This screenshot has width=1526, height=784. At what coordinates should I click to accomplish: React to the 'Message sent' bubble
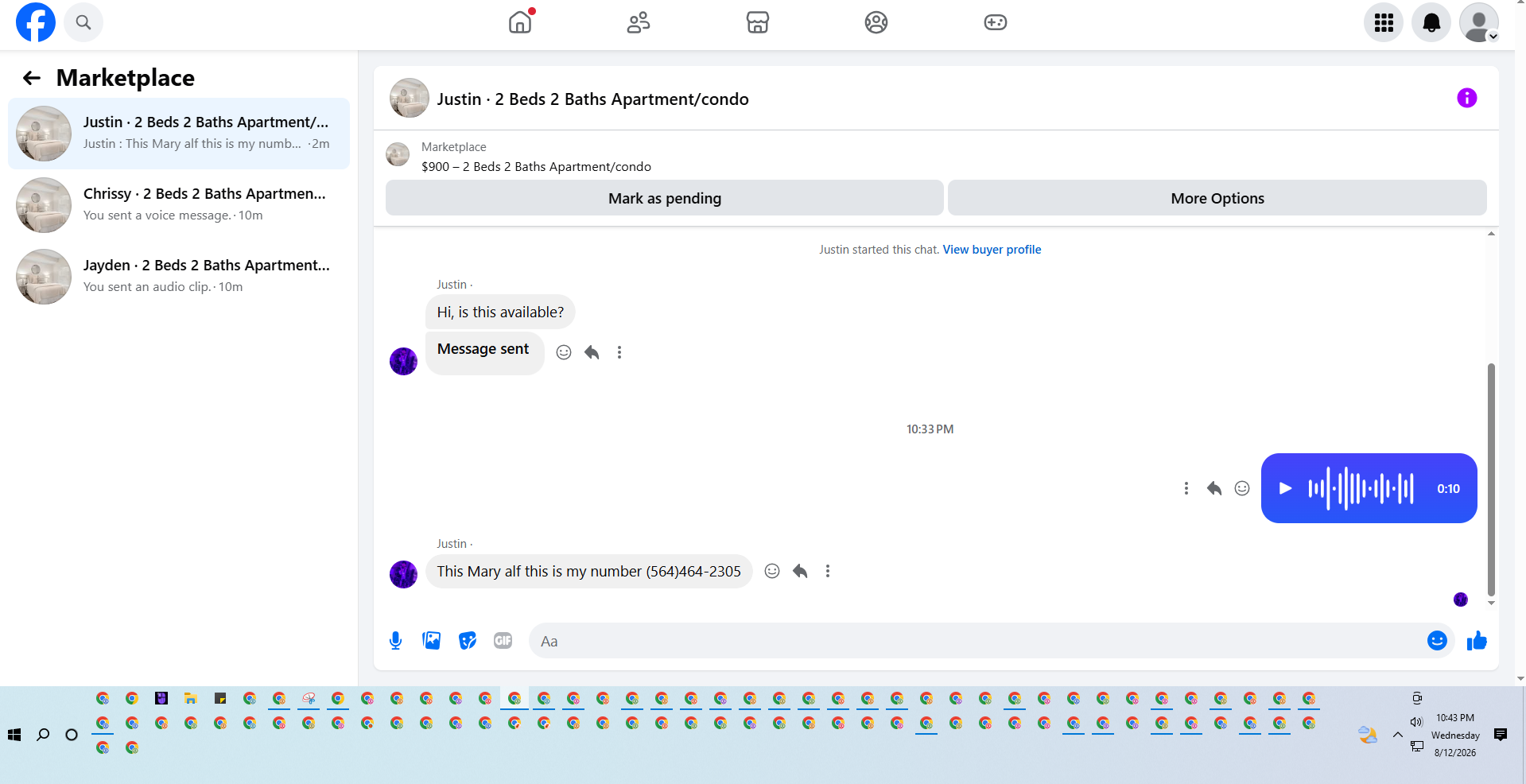[564, 352]
